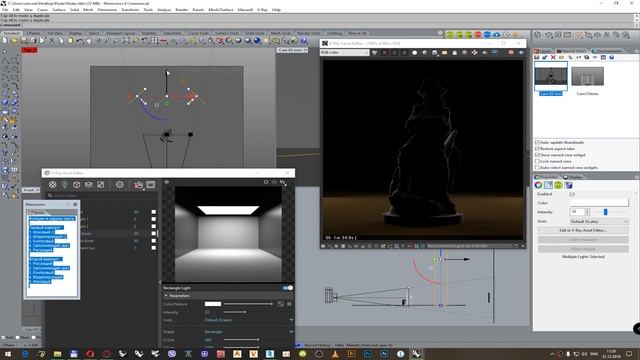Select the Pan hand tool in the Standard toolbar

tap(89, 40)
